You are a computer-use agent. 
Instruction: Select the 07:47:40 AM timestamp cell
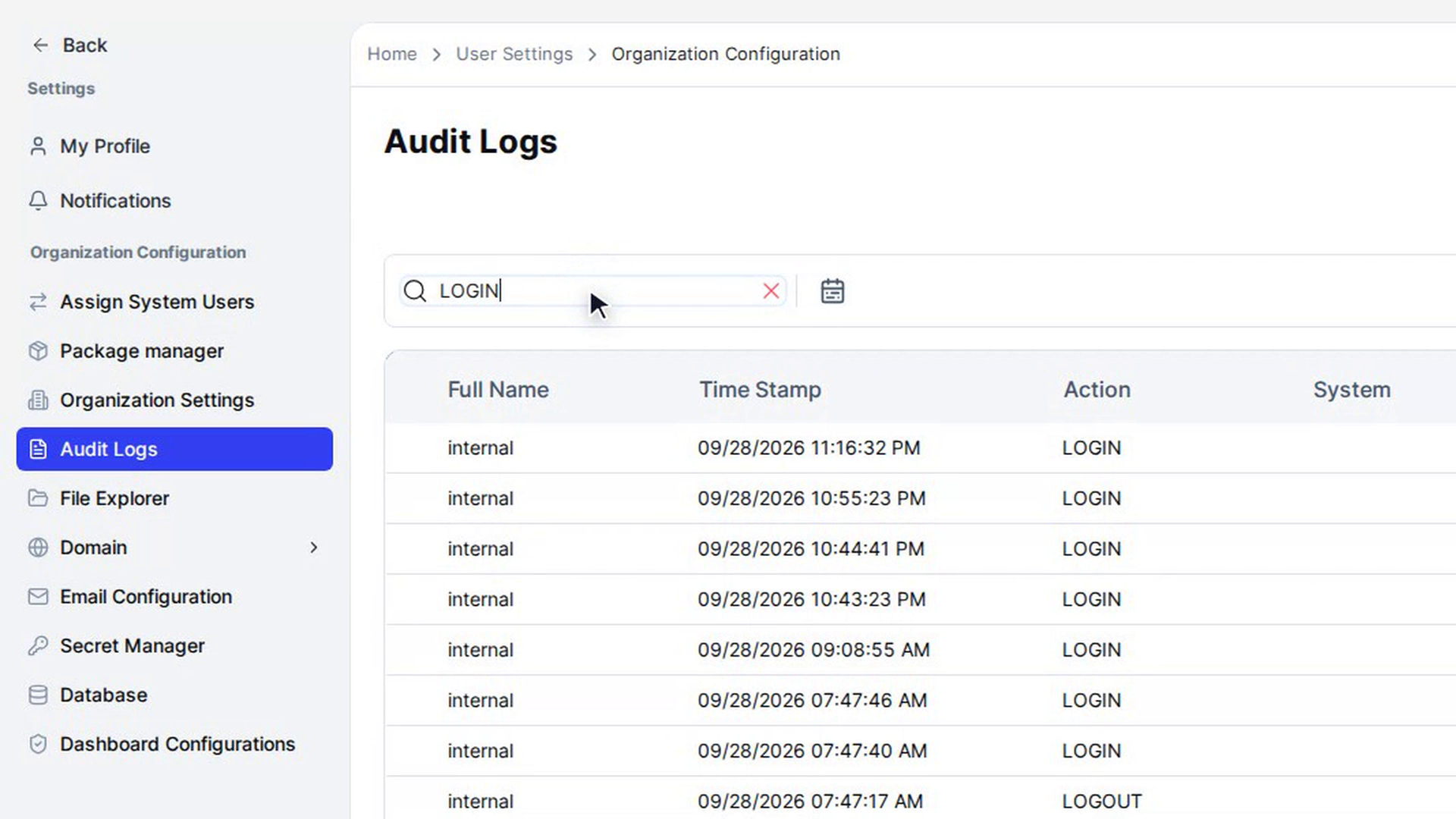point(812,752)
